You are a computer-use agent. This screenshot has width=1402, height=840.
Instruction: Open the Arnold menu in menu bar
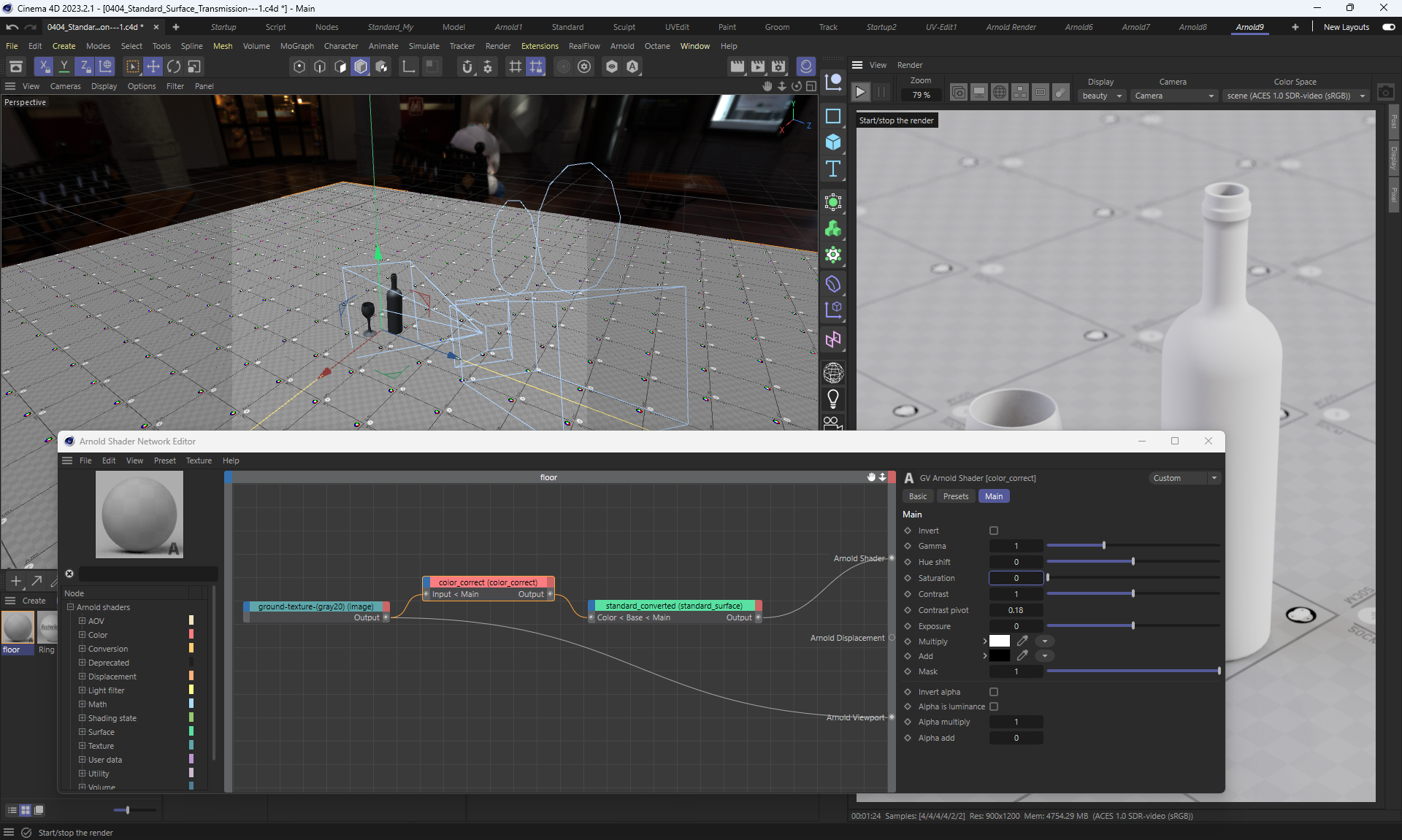pos(622,46)
